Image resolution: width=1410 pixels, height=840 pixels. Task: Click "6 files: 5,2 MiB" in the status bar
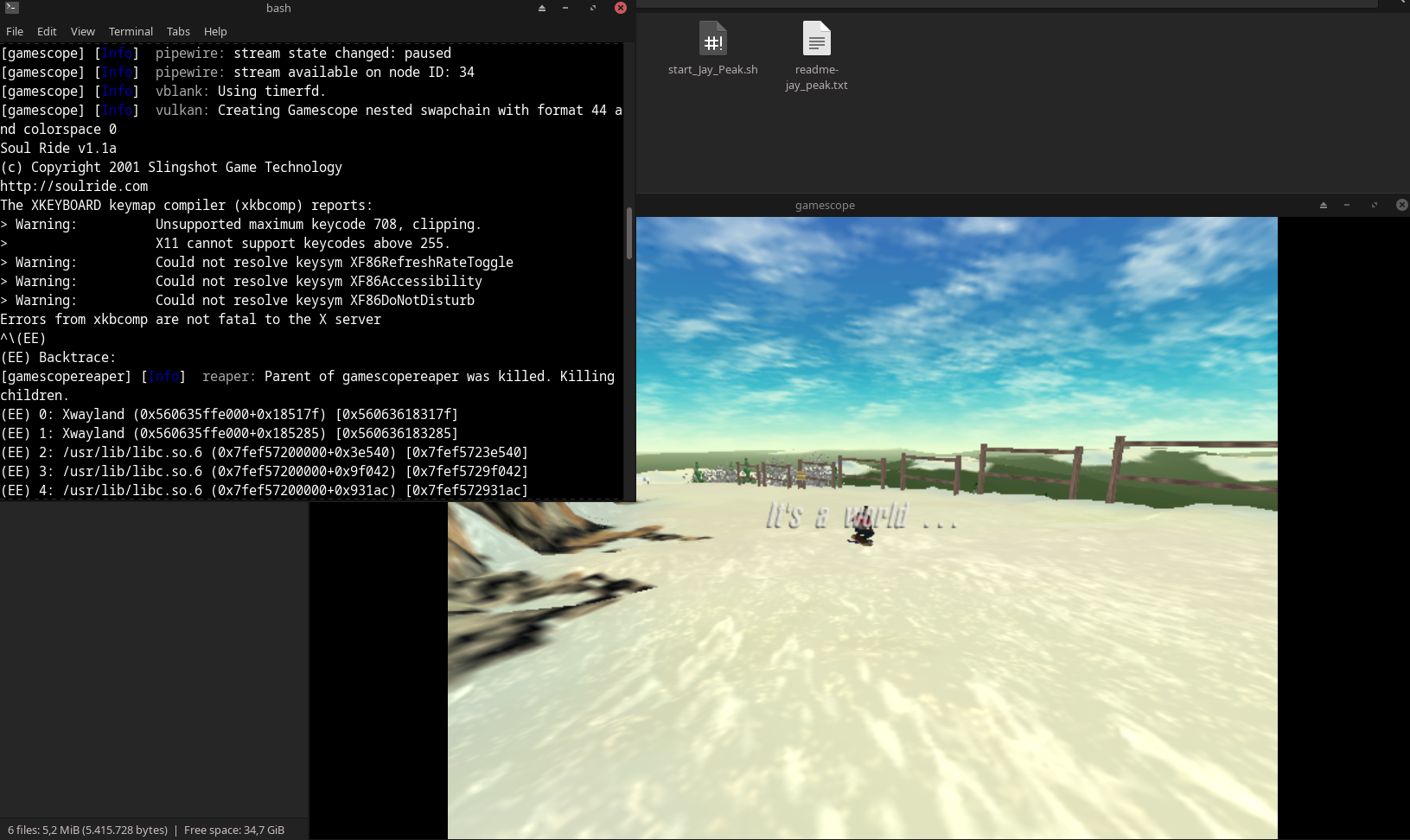coord(87,830)
